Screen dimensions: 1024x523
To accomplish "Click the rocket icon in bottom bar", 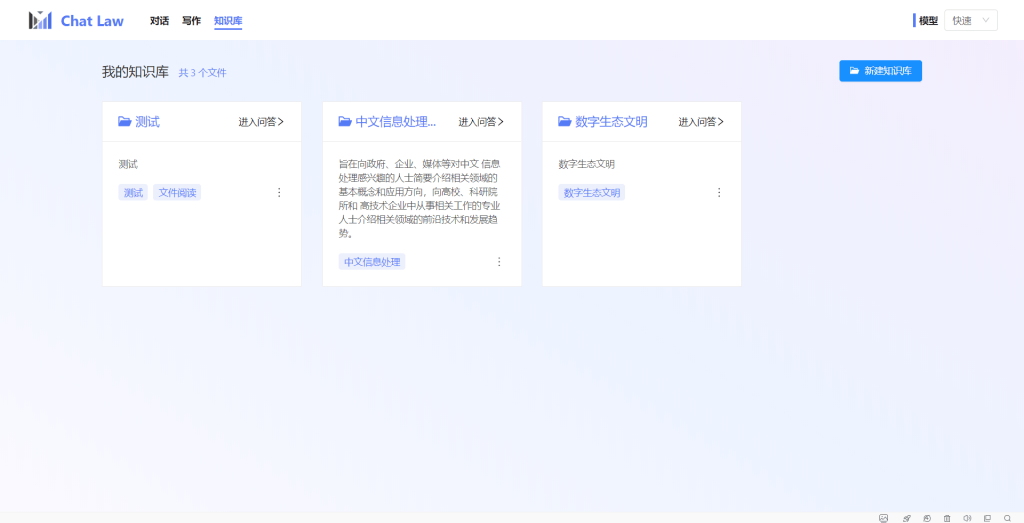I will pos(907,518).
